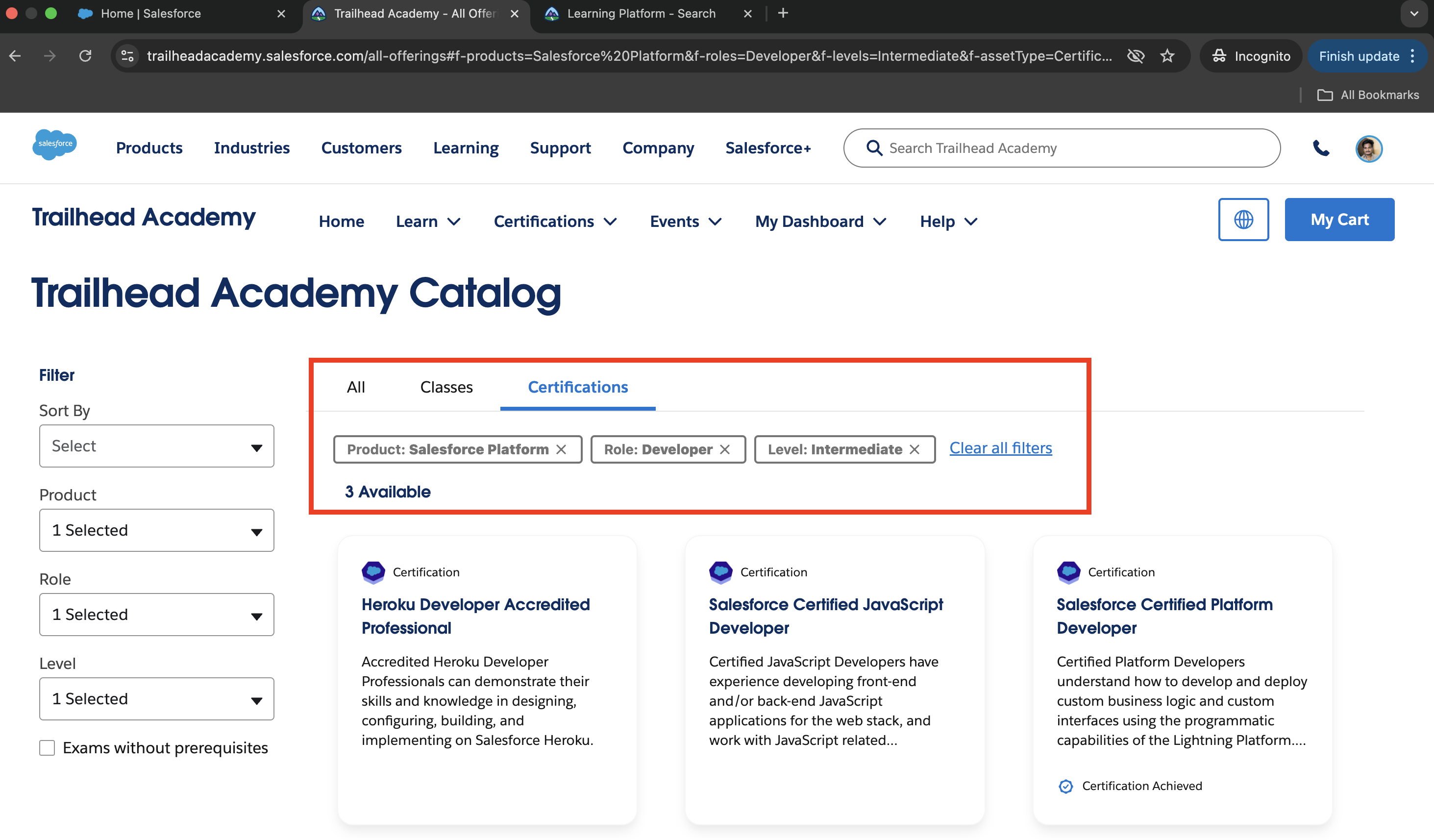Expand the Certifications nav menu
This screenshot has width=1434, height=840.
[x=555, y=222]
